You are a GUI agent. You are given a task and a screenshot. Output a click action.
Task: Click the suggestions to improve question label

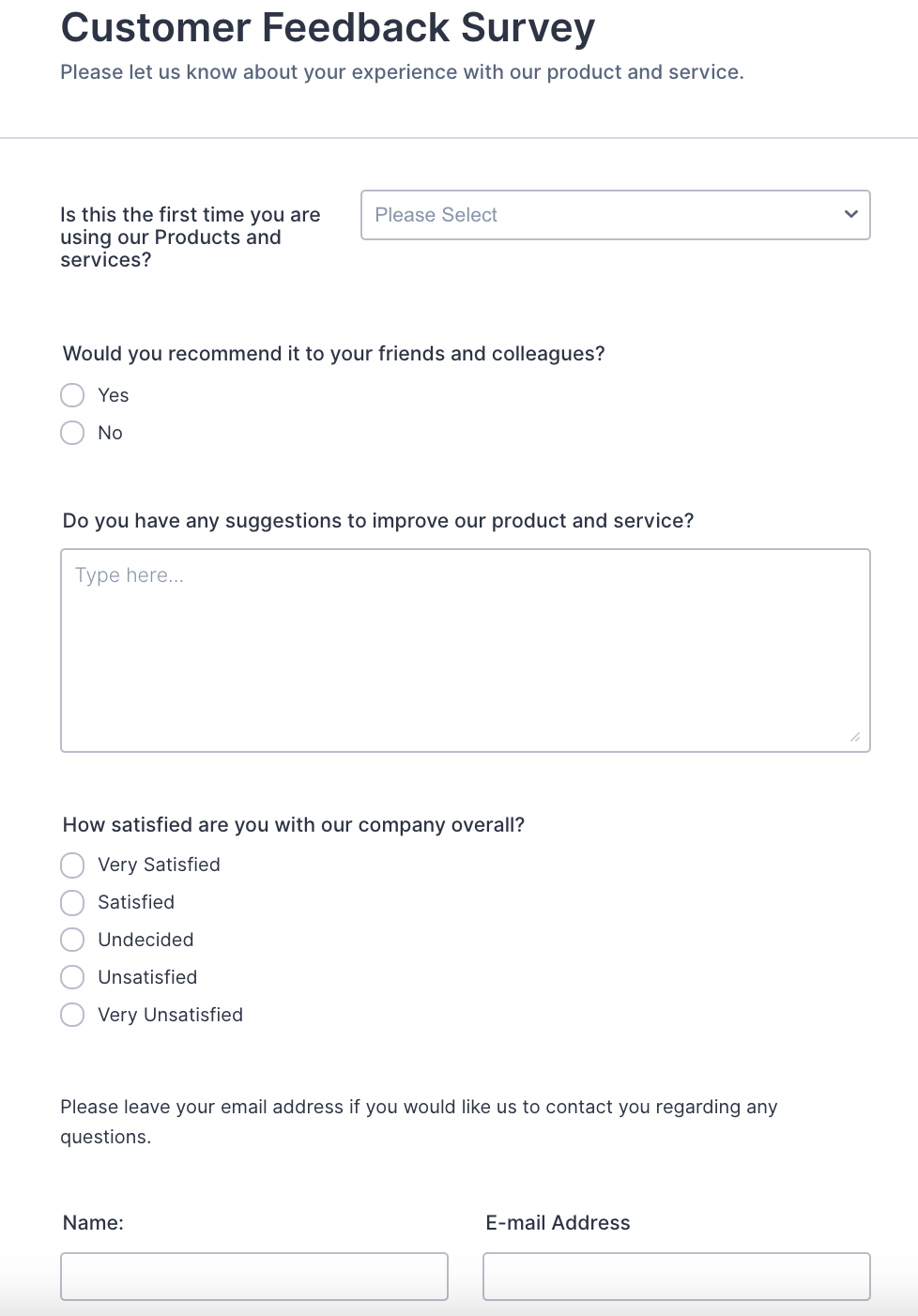378,521
